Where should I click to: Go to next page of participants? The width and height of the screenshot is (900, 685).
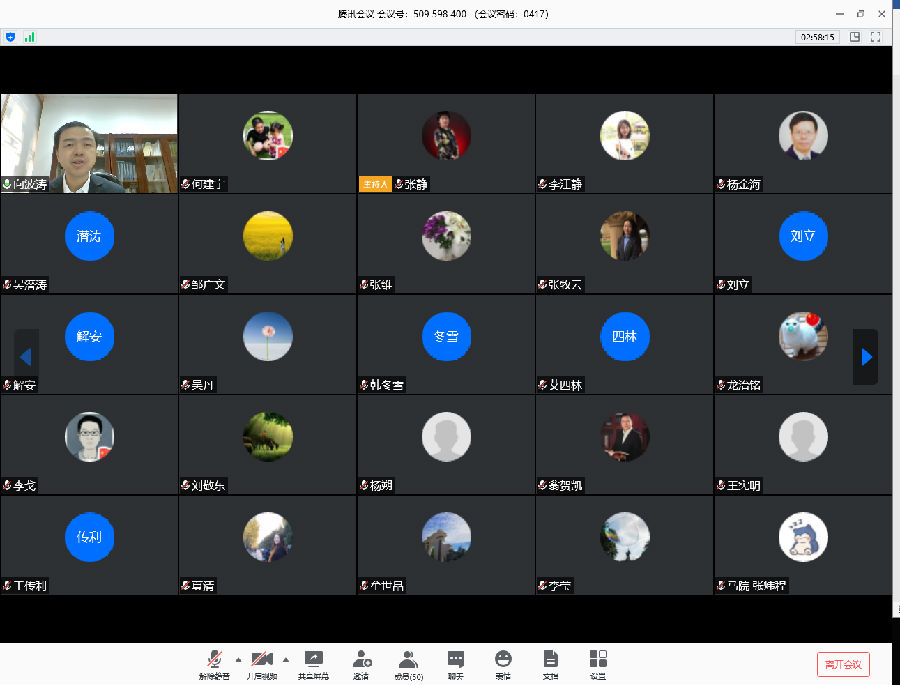pyautogui.click(x=866, y=357)
